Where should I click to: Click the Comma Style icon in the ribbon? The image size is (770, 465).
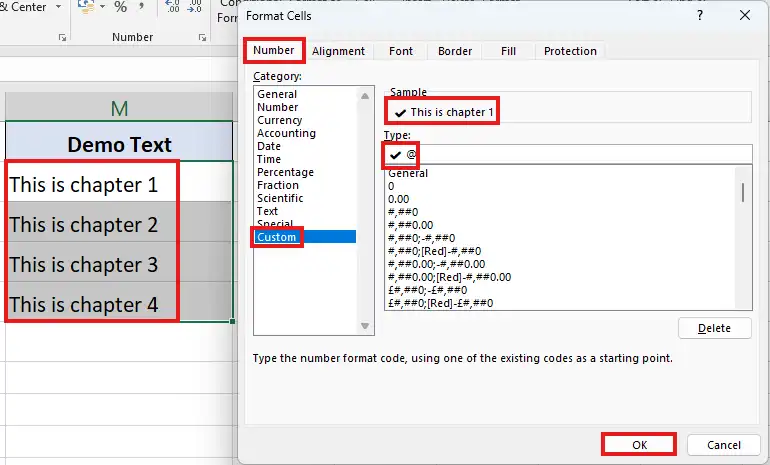[142, 6]
